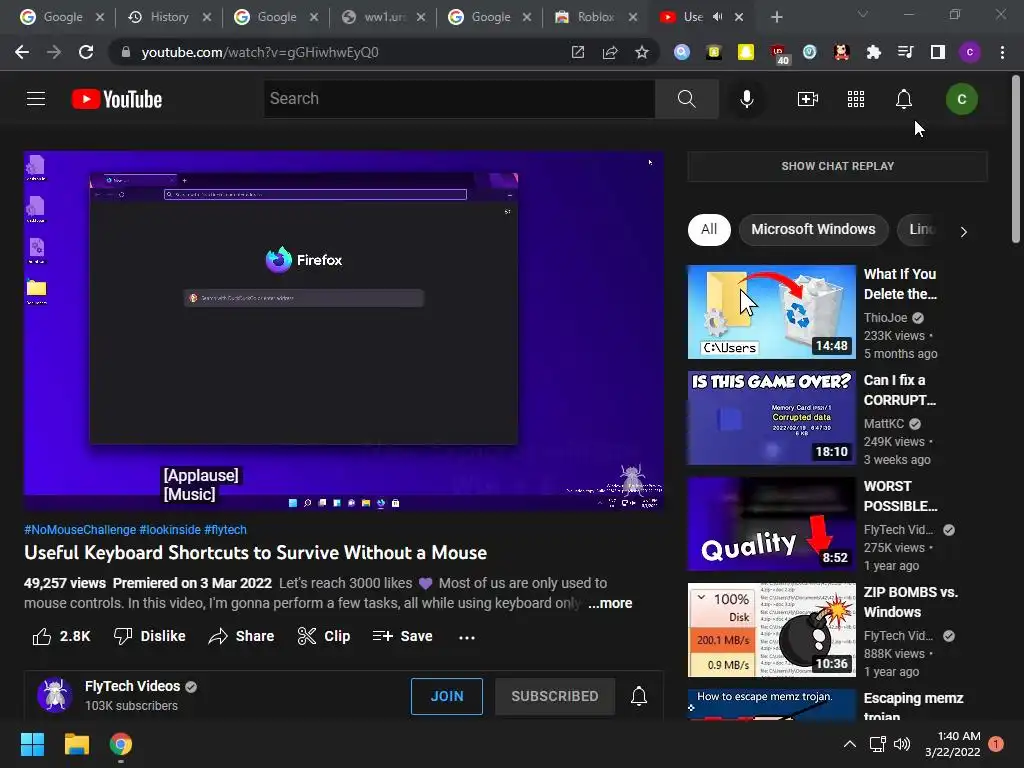
Task: Open the volume speaker tray icon
Action: [902, 744]
